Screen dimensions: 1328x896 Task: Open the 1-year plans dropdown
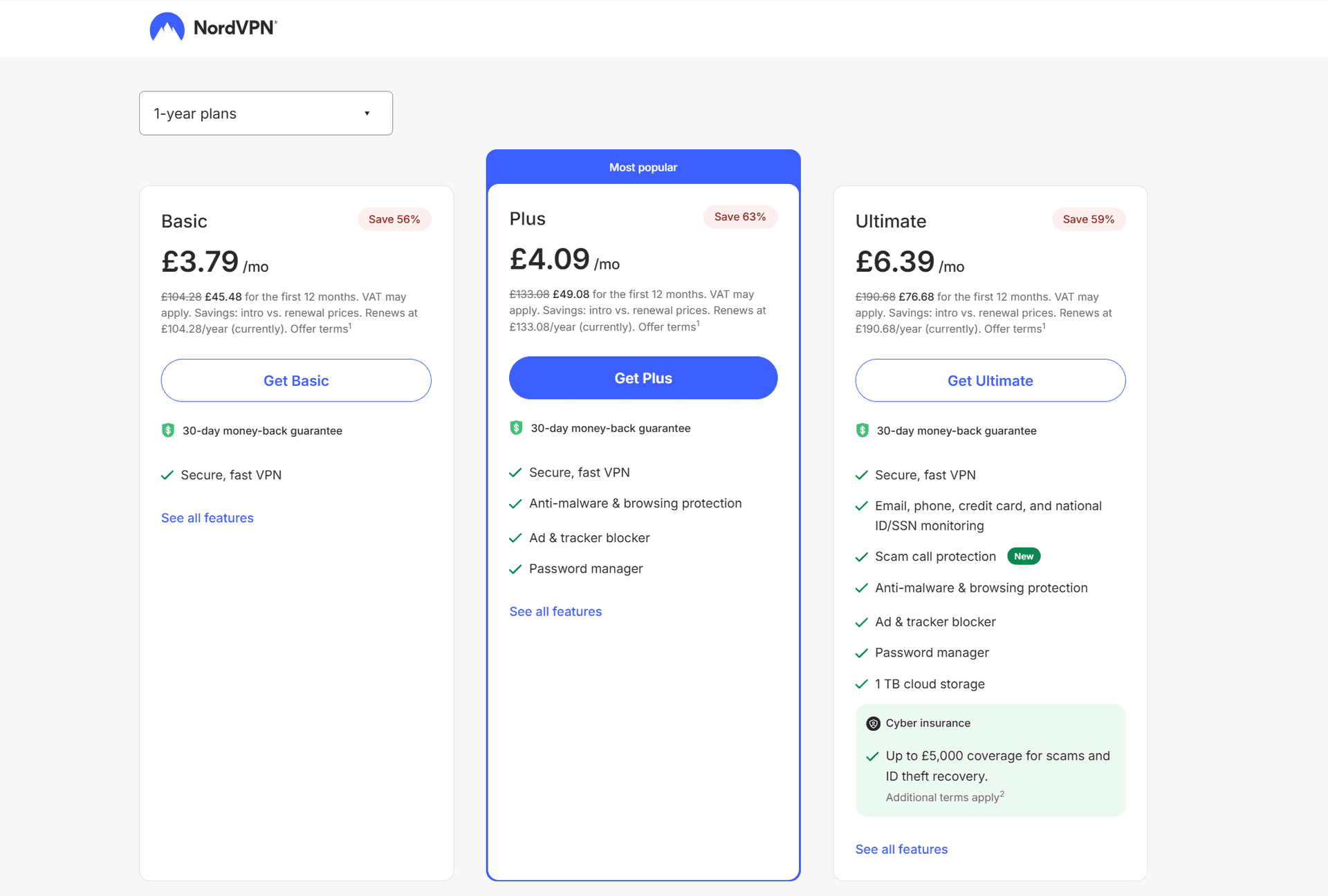point(266,113)
